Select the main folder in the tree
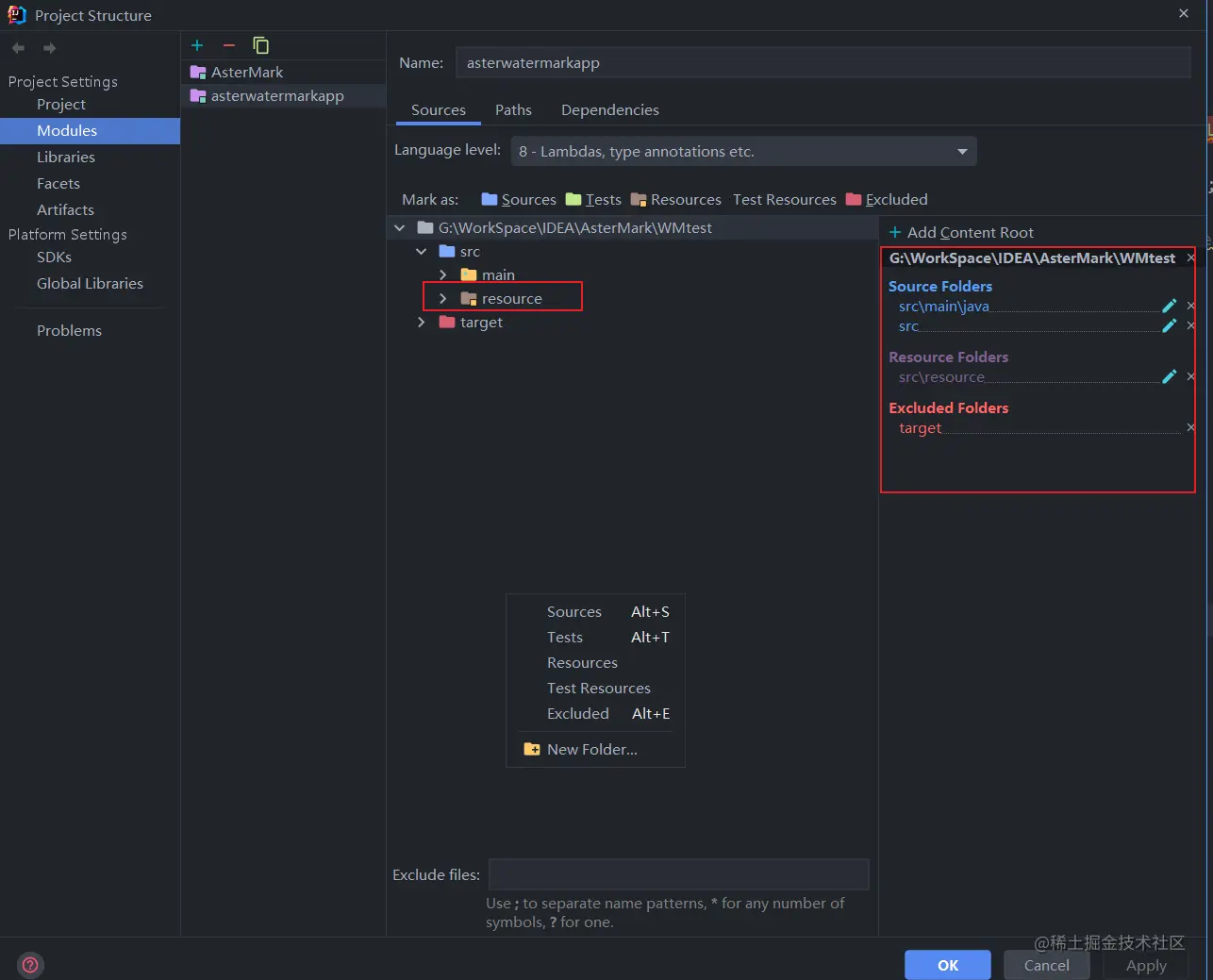 [x=498, y=274]
